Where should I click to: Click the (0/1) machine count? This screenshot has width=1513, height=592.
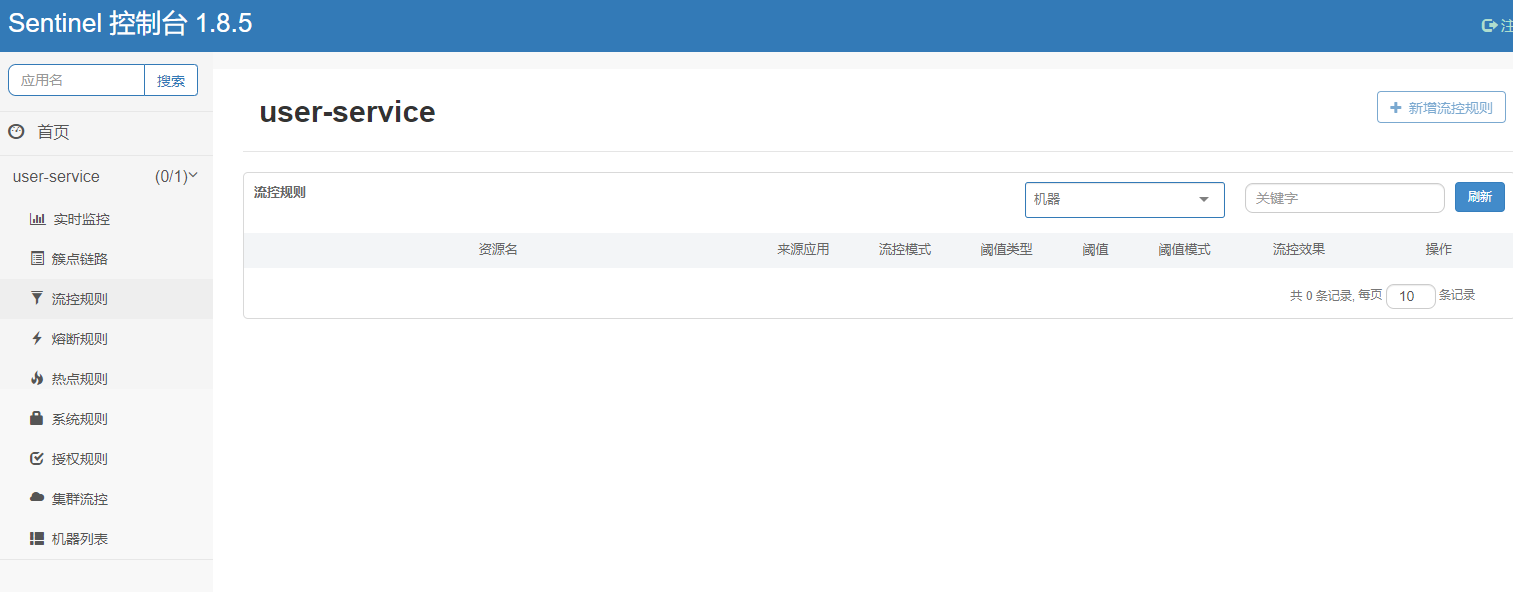click(171, 176)
